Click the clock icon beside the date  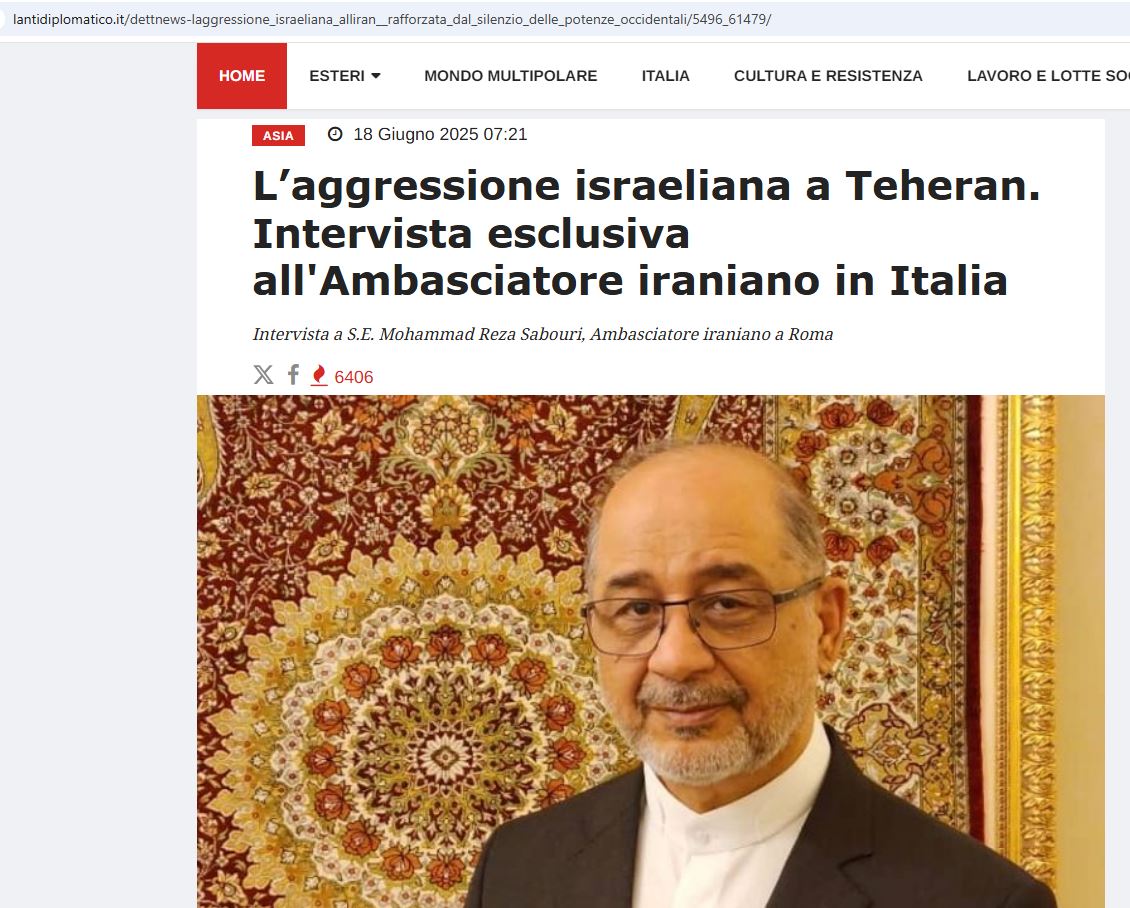tap(335, 134)
